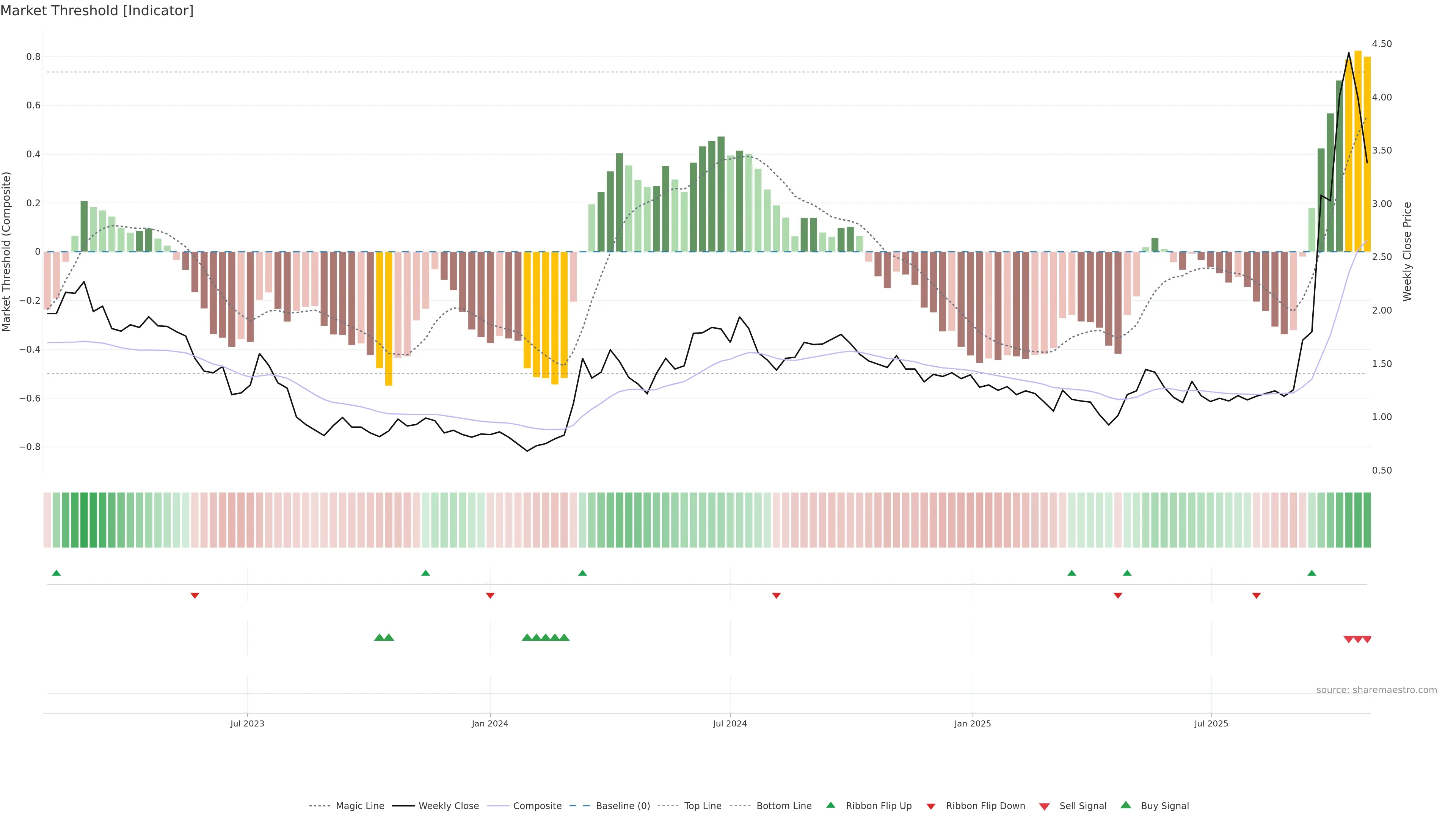Click the Top Line legend label
The image size is (1456, 819).
click(x=703, y=805)
